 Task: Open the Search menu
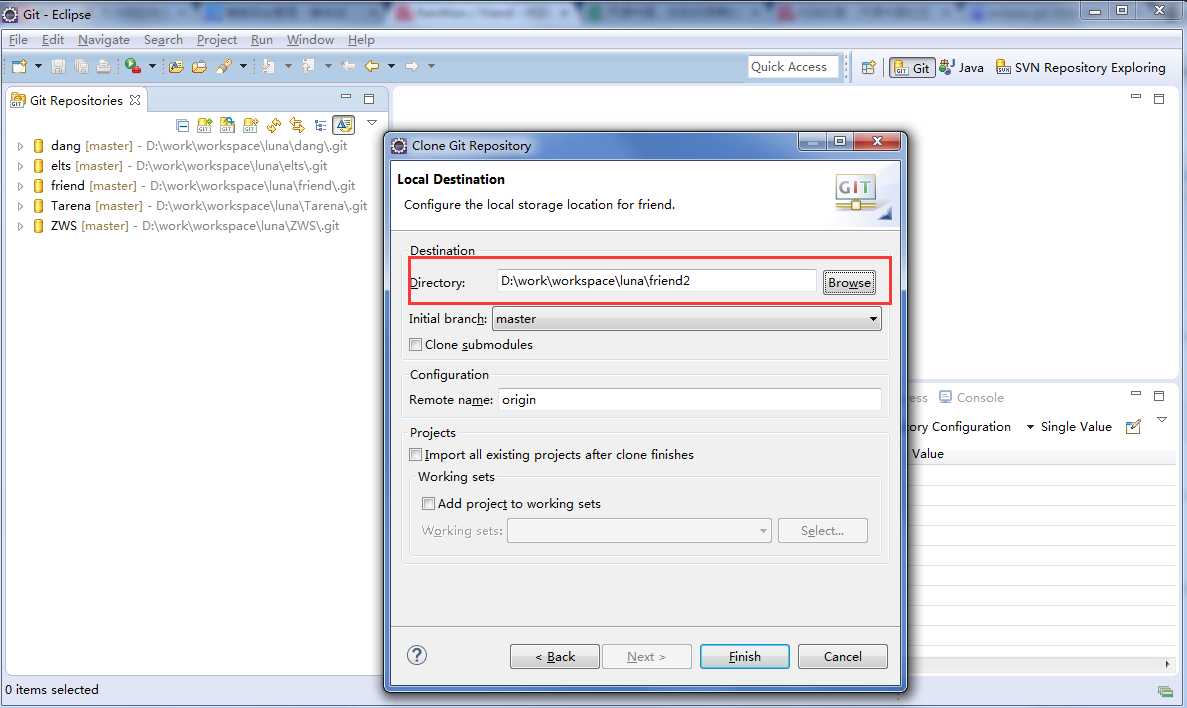164,40
